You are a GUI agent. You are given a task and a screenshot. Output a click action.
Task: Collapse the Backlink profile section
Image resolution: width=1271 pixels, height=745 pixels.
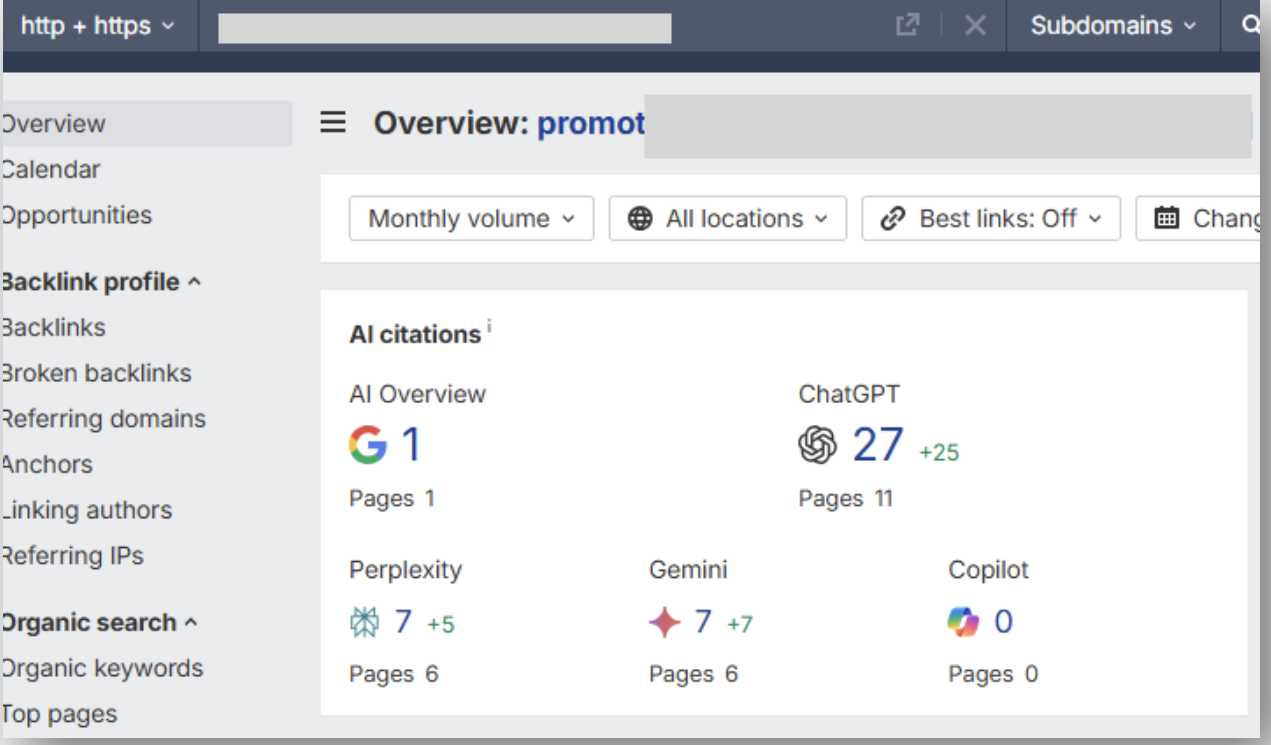pyautogui.click(x=100, y=282)
